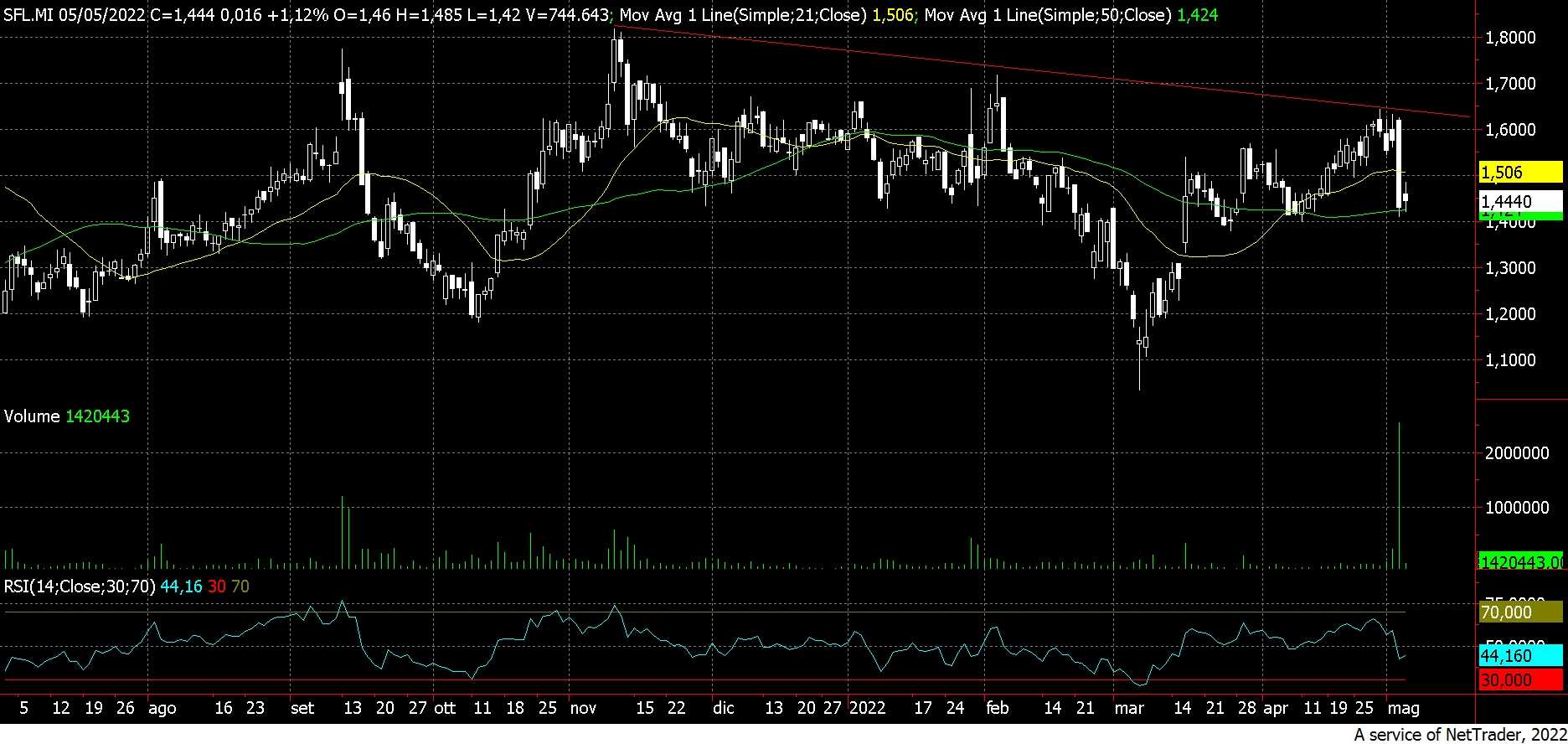This screenshot has width=1568, height=744.
Task: Select the Mov Avg (Simple;50;Close) label
Action: pos(1048,15)
